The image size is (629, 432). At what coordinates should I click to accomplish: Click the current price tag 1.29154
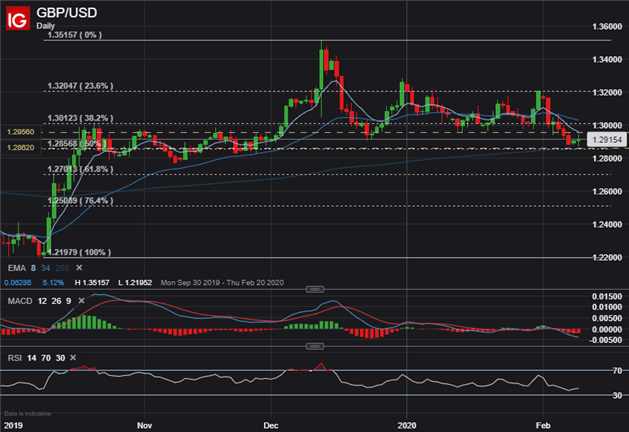607,140
